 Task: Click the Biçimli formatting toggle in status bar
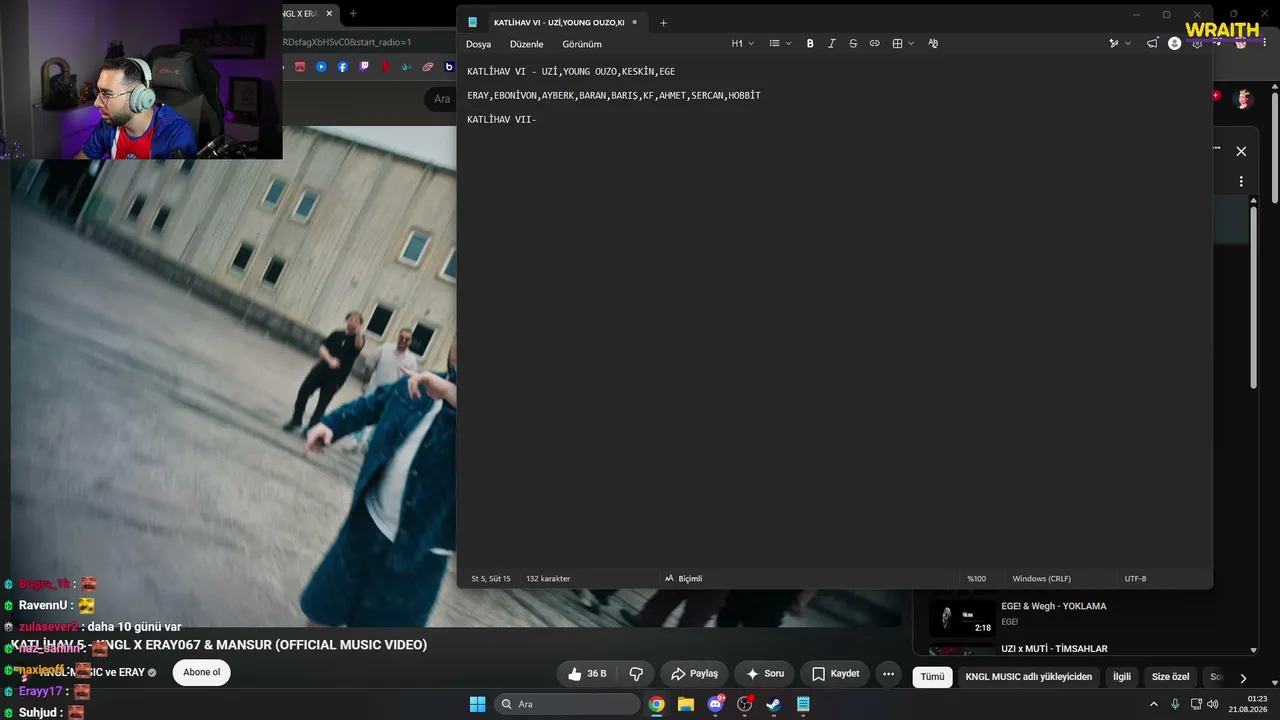[684, 579]
